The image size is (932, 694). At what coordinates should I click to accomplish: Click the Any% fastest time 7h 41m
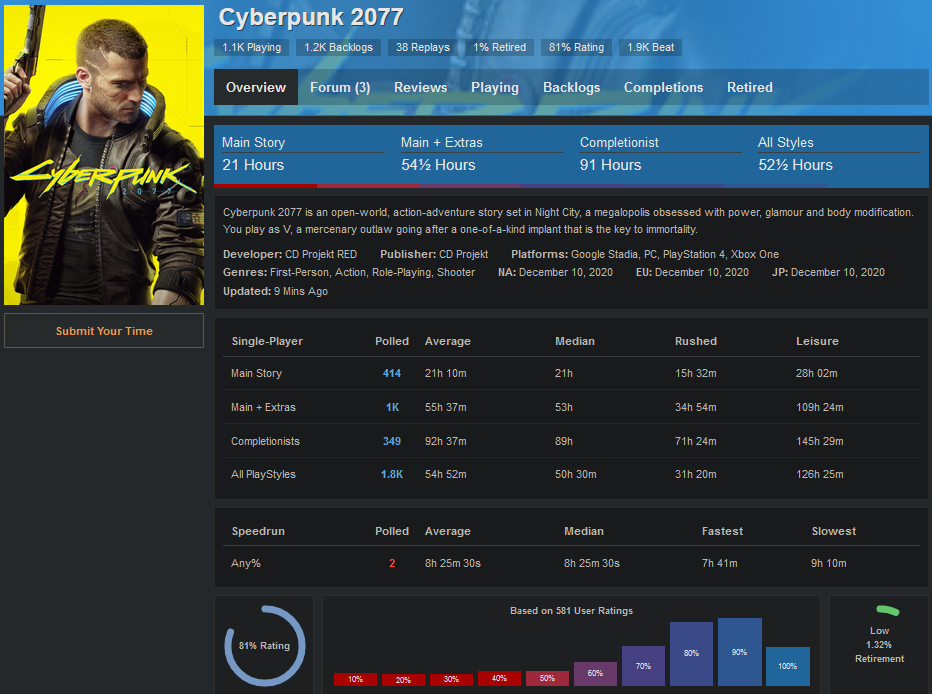coord(719,563)
